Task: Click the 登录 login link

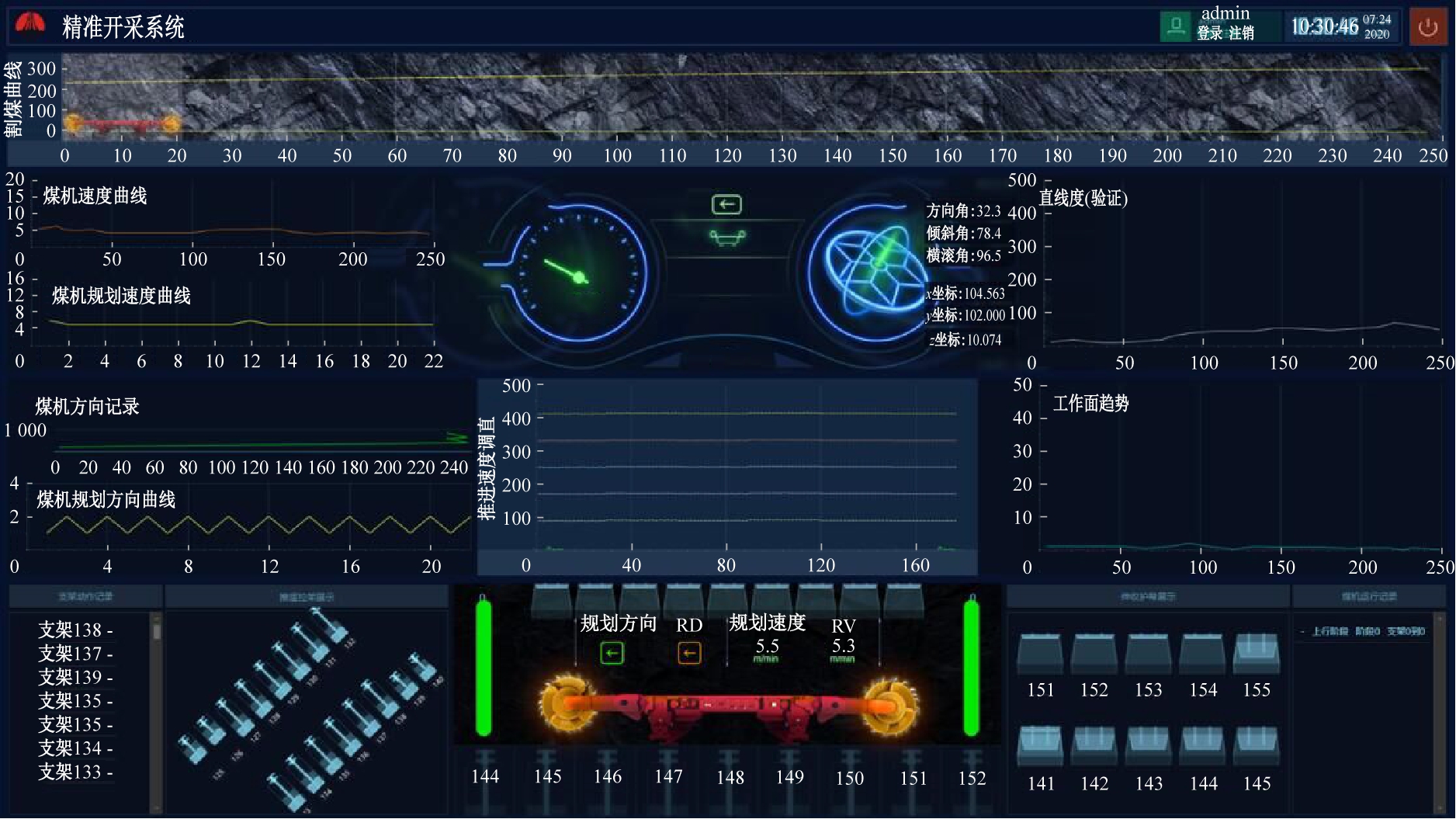Action: pos(1209,33)
